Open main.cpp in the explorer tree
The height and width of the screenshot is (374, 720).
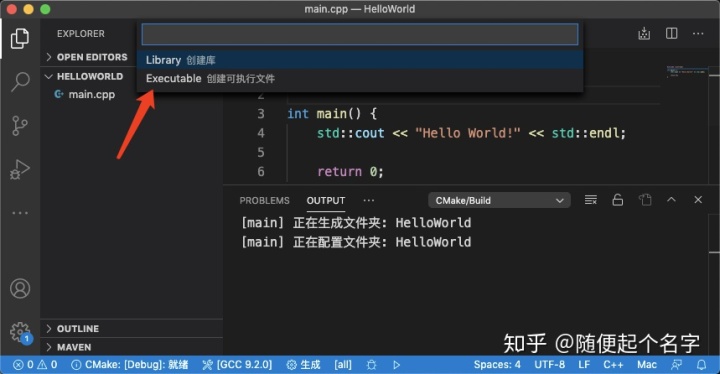point(91,95)
